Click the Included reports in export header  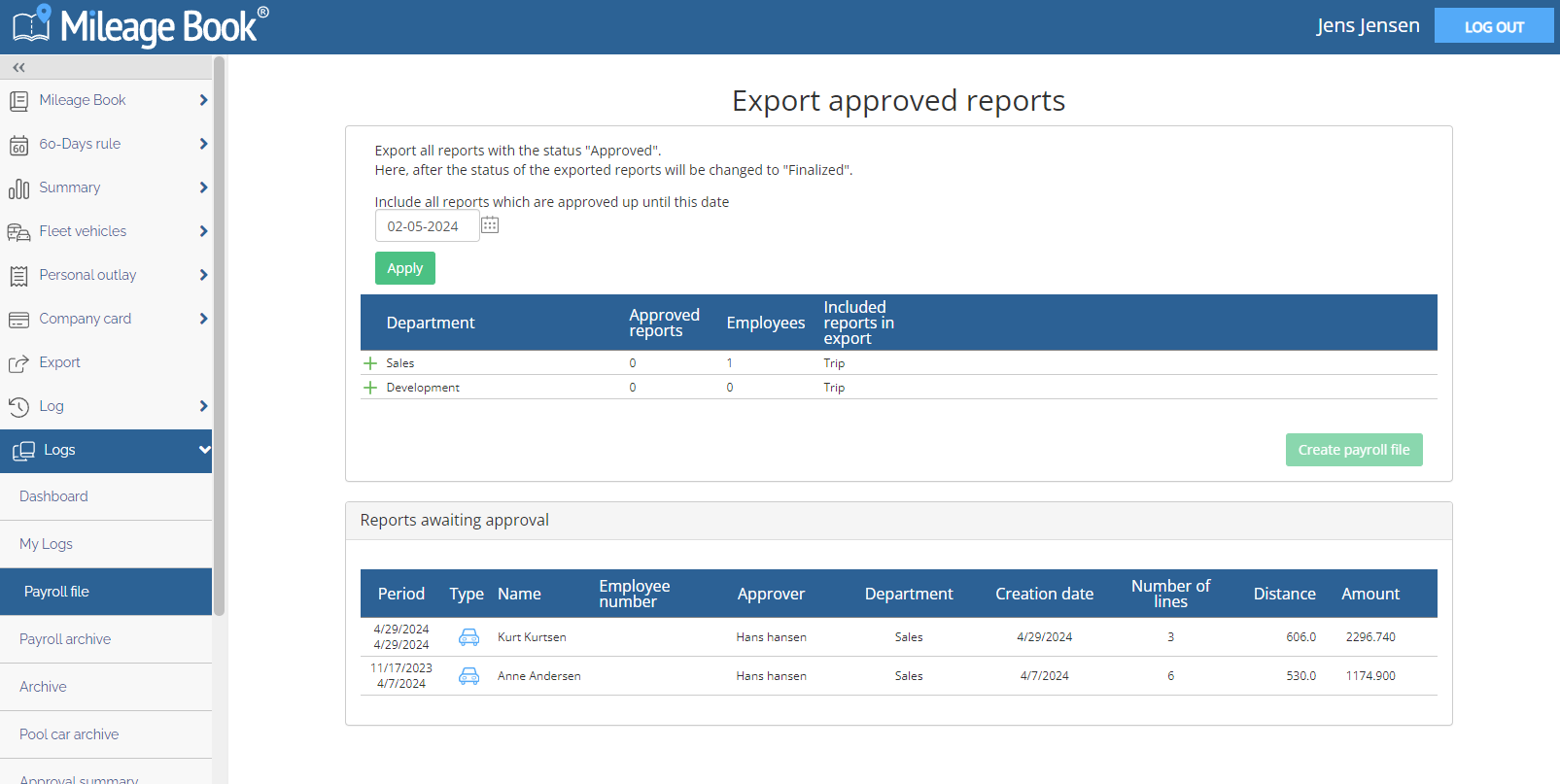tap(859, 323)
